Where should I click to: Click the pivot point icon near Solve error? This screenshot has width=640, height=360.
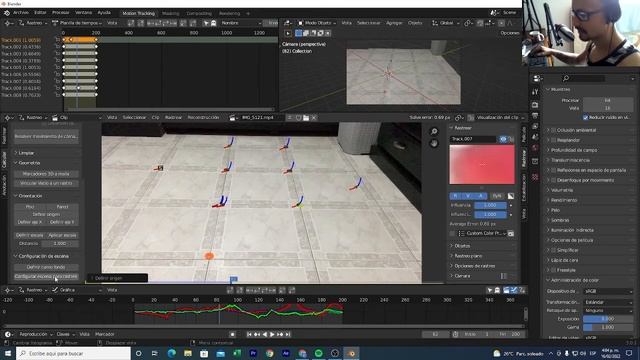click(458, 118)
